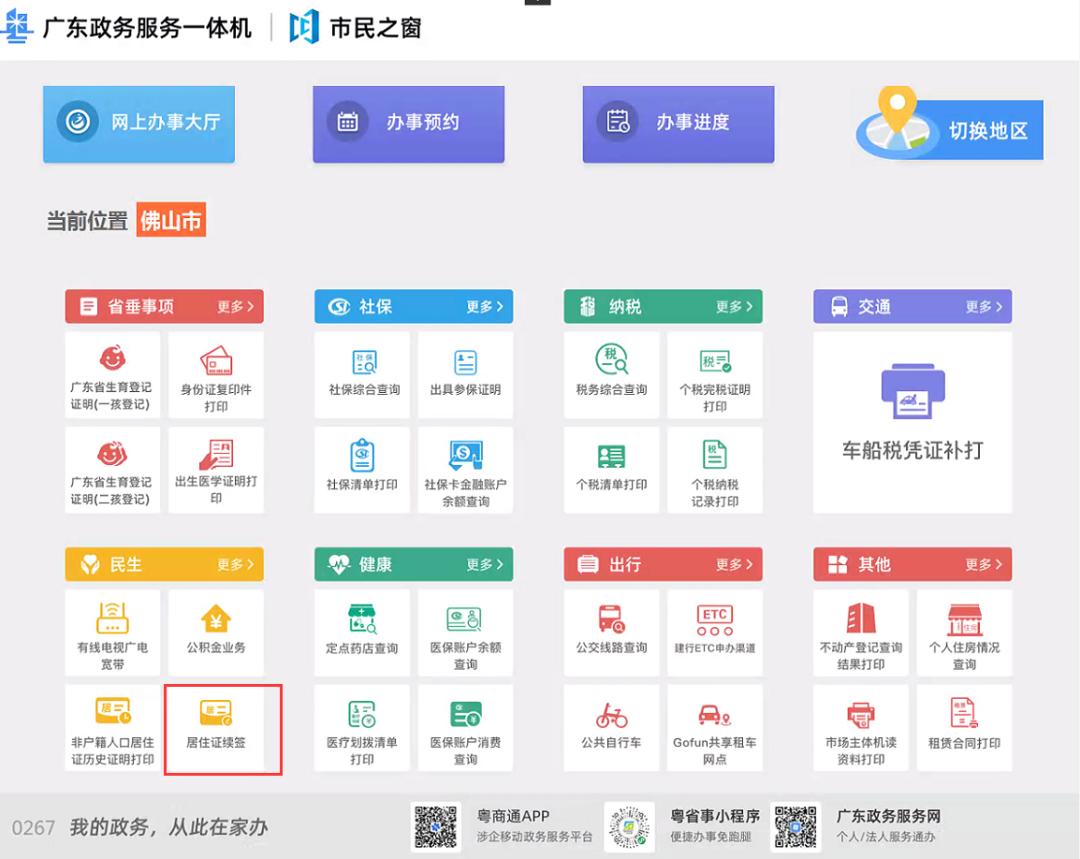
Task: Open 居住证续签 highlighted service
Action: [x=216, y=729]
